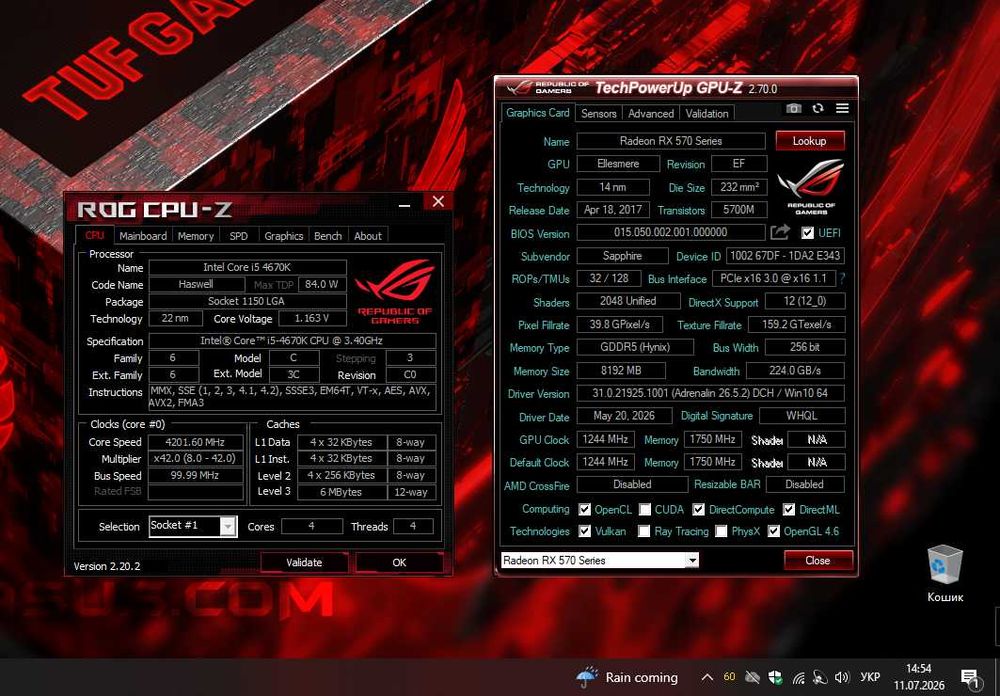Screen dimensions: 1000x696
Task: Click the Lookup button in GPU-Z
Action: pyautogui.click(x=810, y=141)
